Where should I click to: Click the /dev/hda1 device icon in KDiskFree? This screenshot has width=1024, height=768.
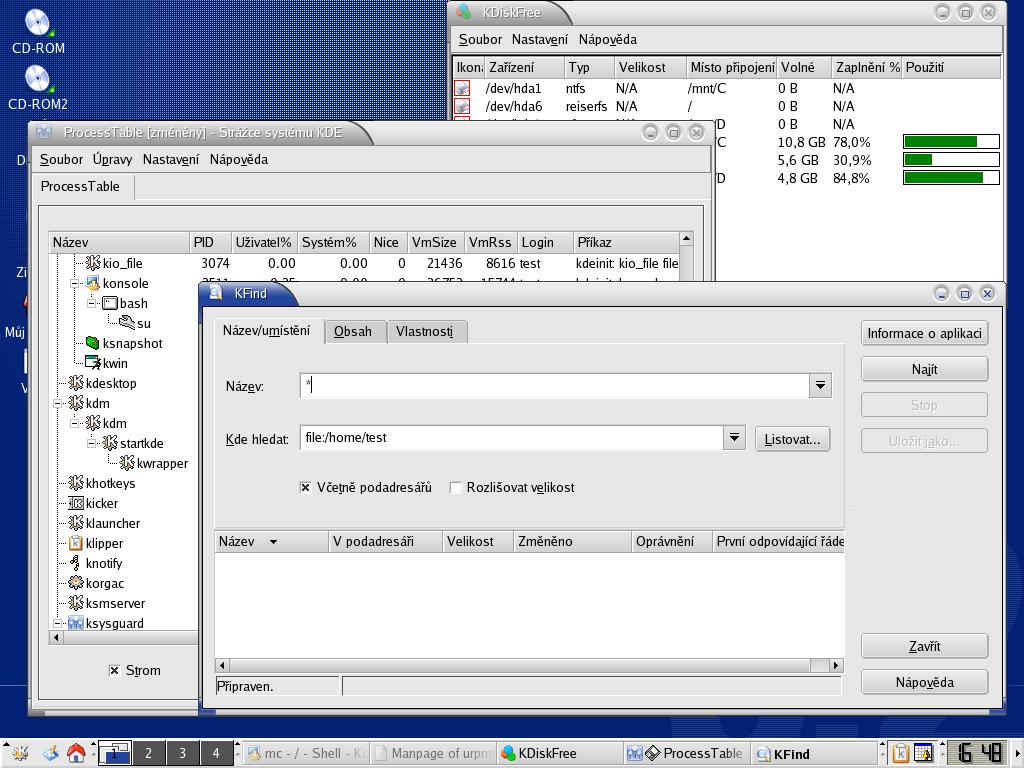(462, 88)
